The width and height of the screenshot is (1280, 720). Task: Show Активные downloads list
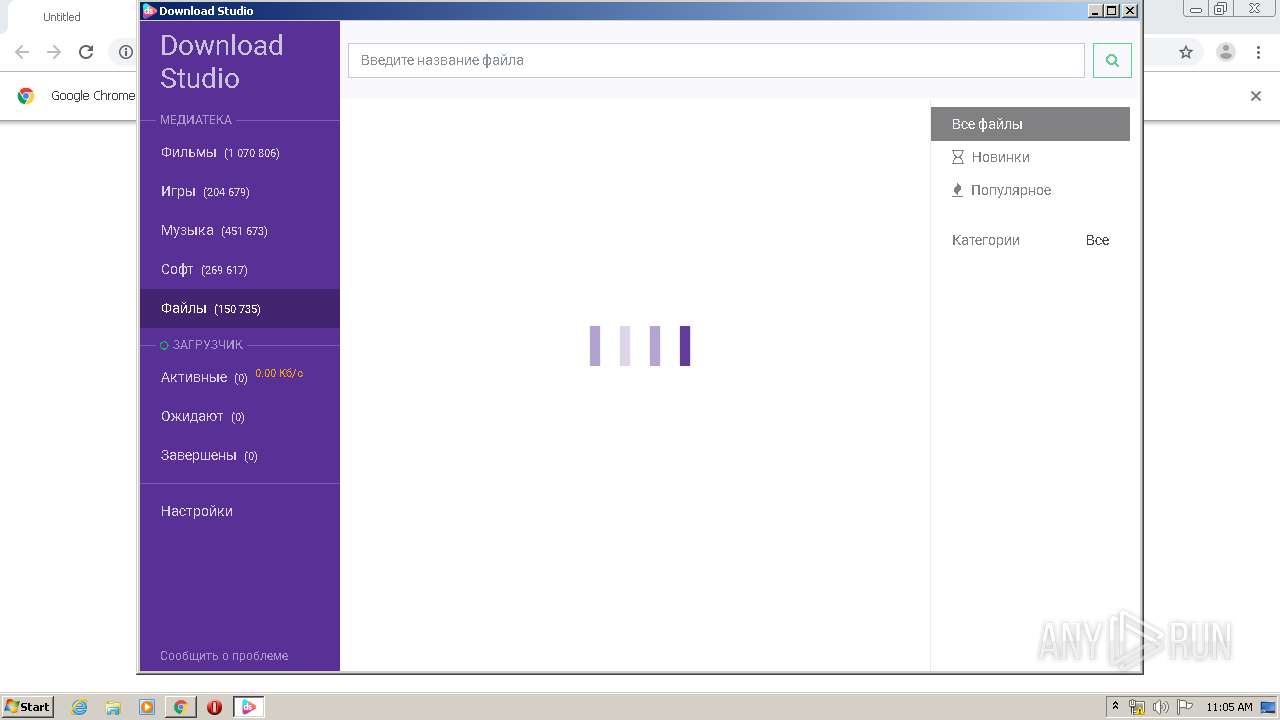240,378
